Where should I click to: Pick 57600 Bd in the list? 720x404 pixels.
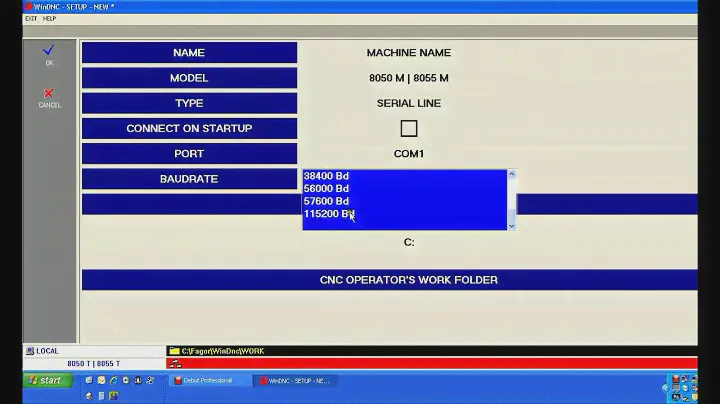pos(326,201)
